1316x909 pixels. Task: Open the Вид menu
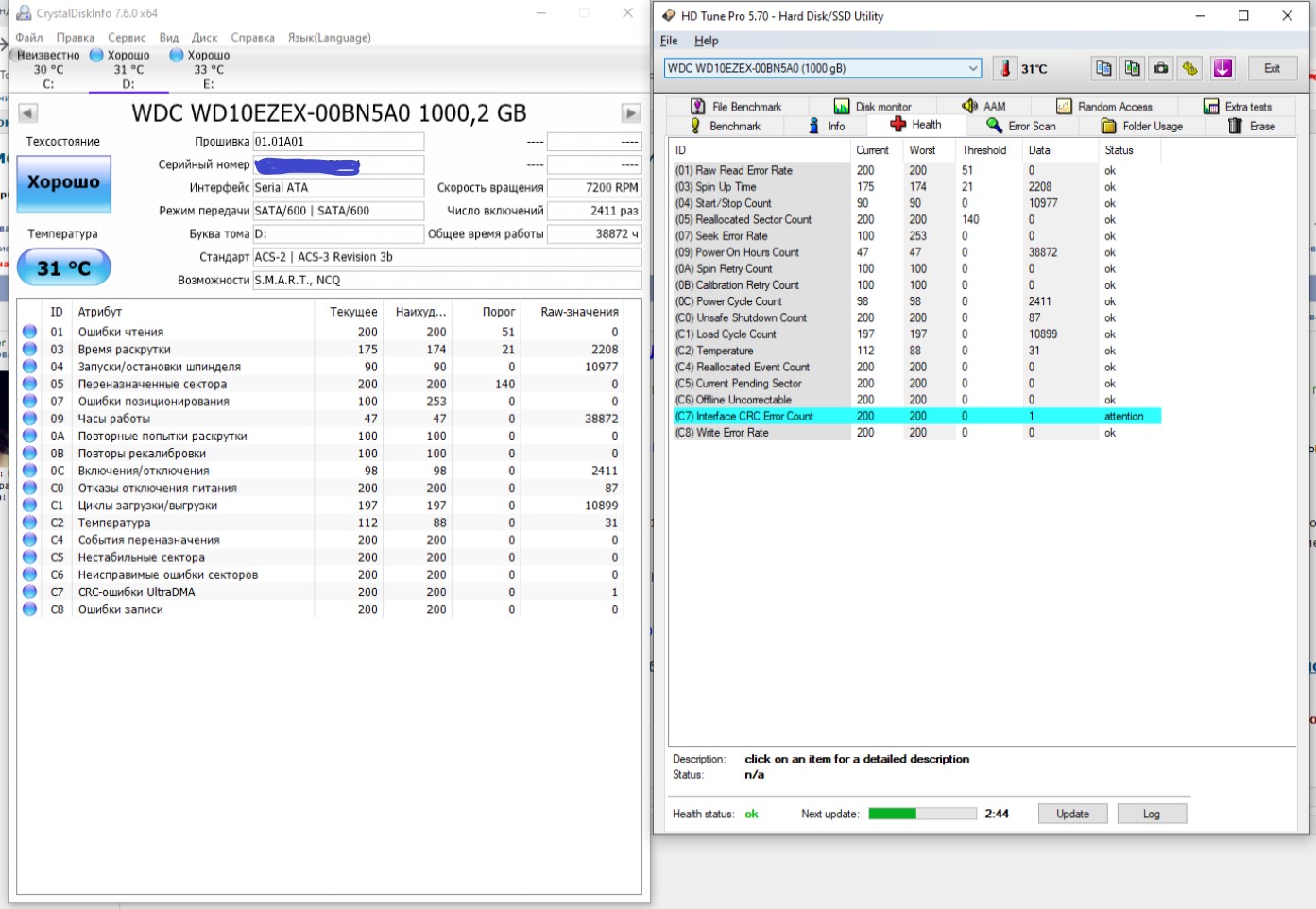(169, 38)
